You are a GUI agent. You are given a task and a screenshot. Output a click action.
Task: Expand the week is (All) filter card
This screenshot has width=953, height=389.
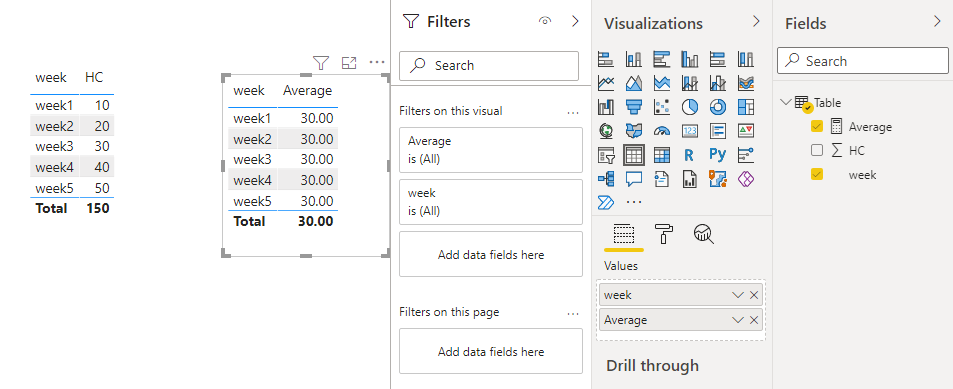point(490,202)
